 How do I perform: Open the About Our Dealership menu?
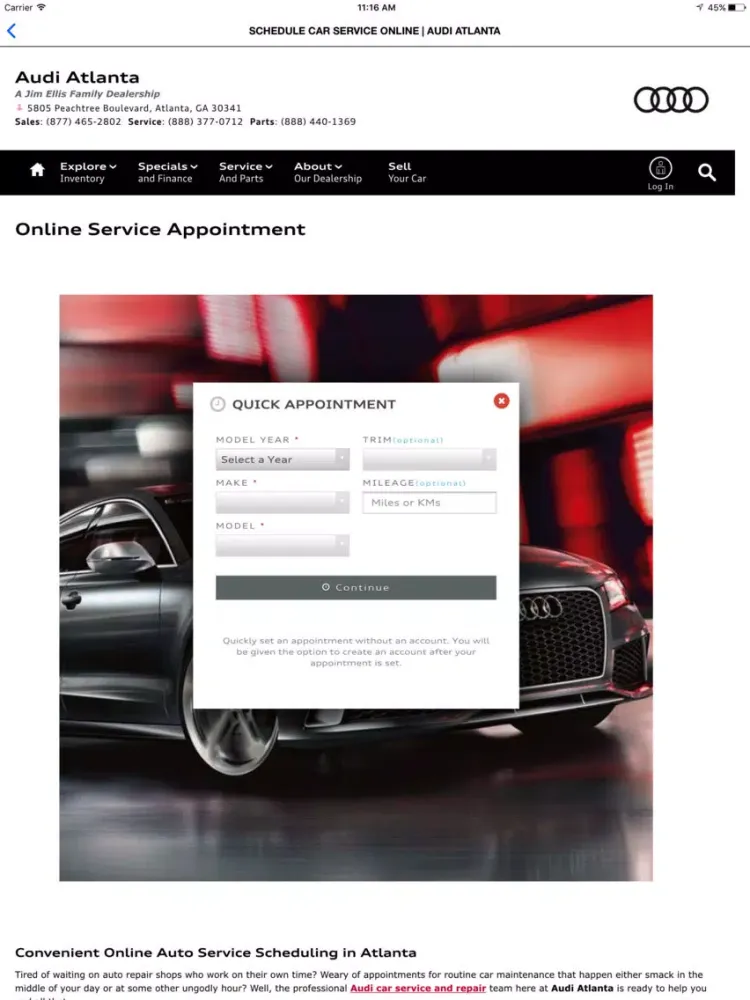click(x=328, y=172)
